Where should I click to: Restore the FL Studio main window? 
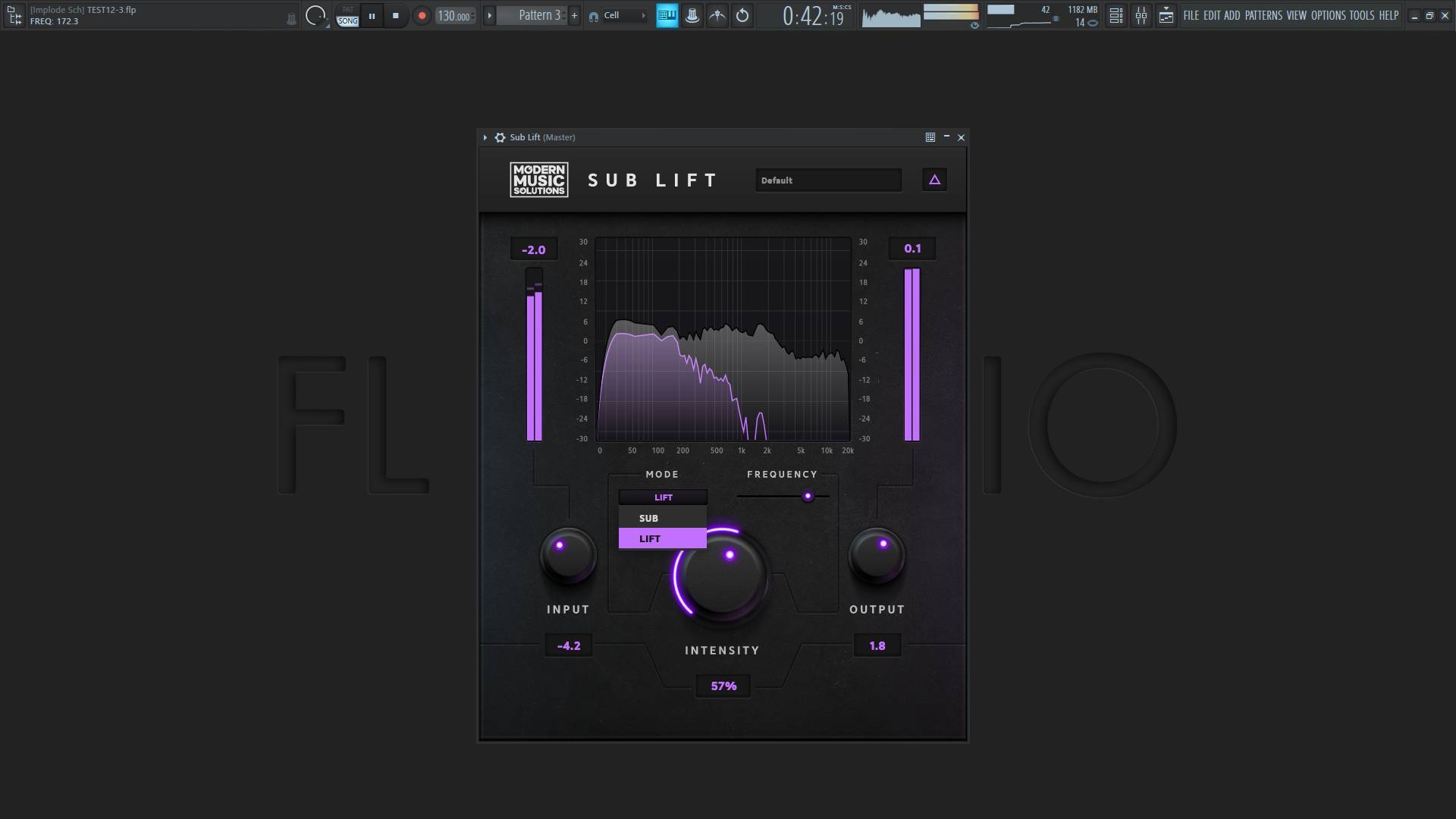pyautogui.click(x=1429, y=15)
